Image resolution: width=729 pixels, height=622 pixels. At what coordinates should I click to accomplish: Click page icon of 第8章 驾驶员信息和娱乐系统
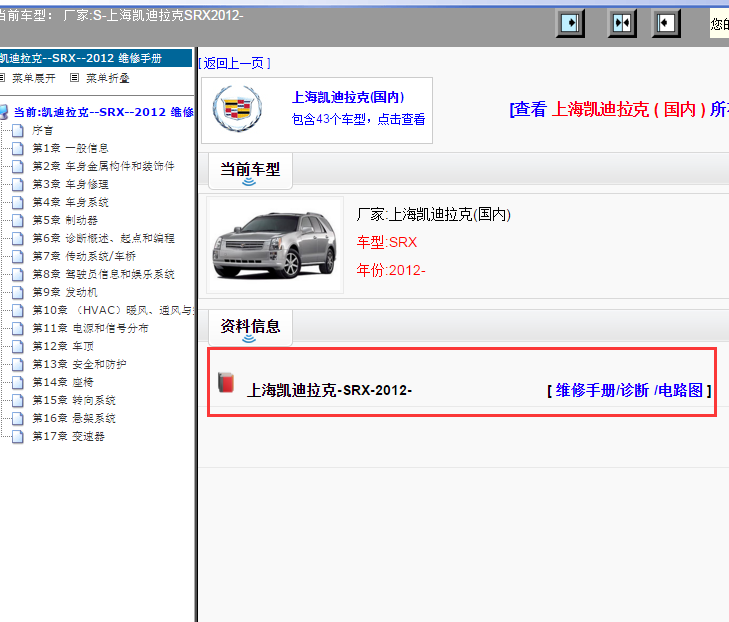tap(18, 274)
